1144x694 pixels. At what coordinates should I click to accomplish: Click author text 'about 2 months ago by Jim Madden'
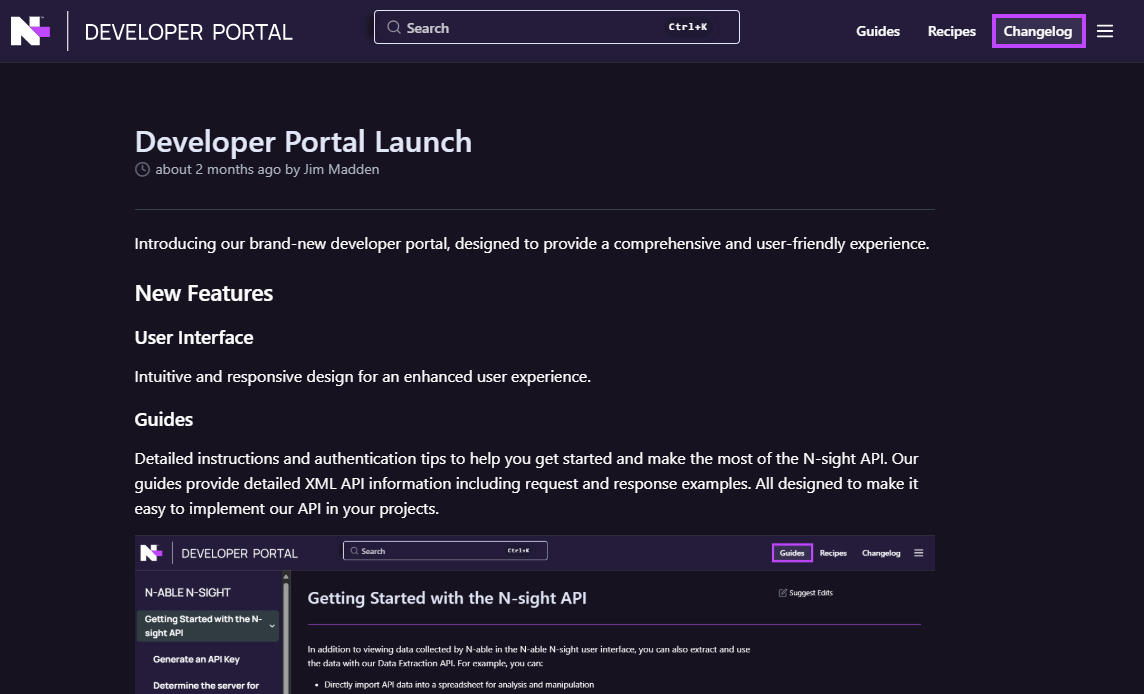tap(267, 169)
